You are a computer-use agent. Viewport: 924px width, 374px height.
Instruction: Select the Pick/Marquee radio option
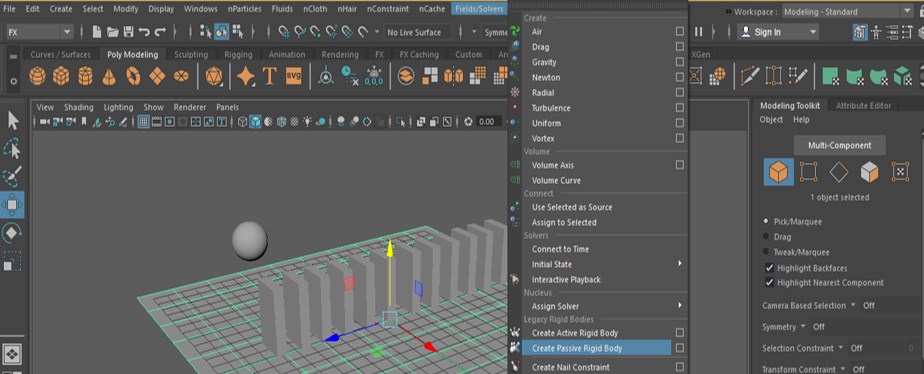766,221
